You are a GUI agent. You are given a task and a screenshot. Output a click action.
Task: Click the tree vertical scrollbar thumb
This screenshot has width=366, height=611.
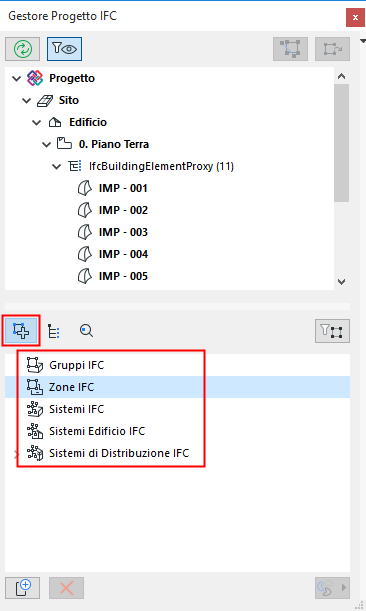(x=341, y=143)
